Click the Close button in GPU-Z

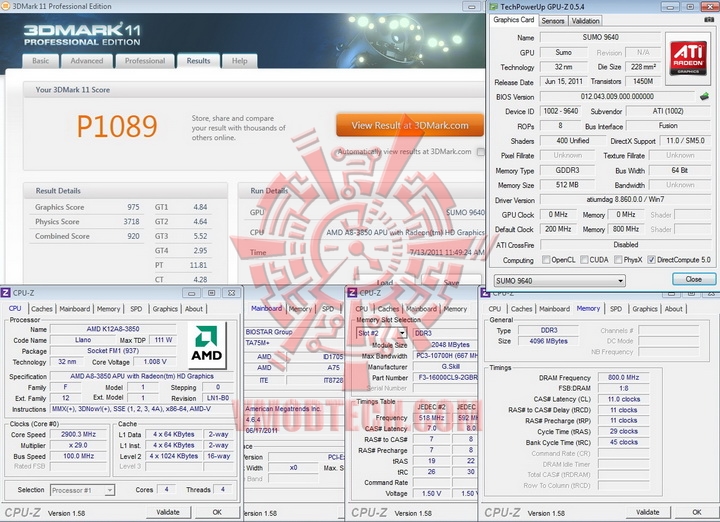[x=693, y=279]
